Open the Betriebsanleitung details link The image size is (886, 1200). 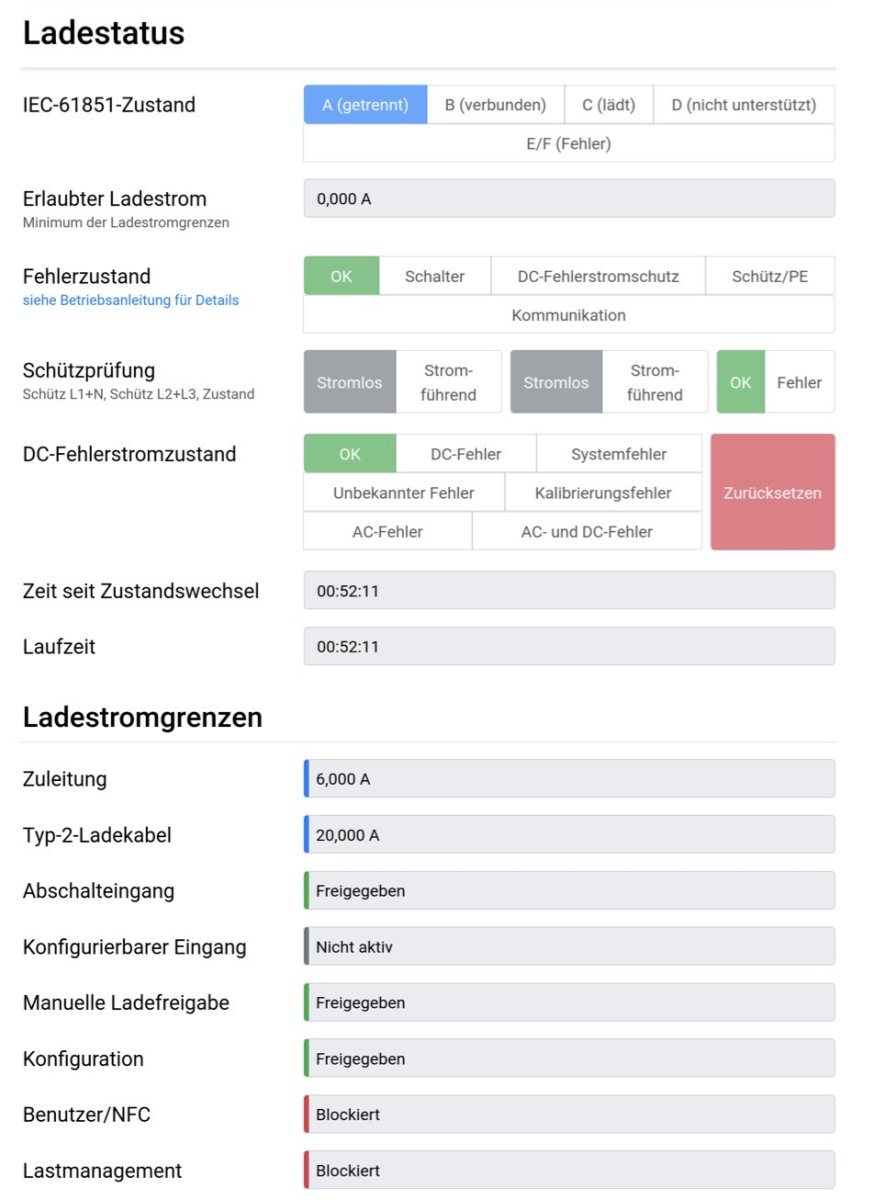(130, 300)
